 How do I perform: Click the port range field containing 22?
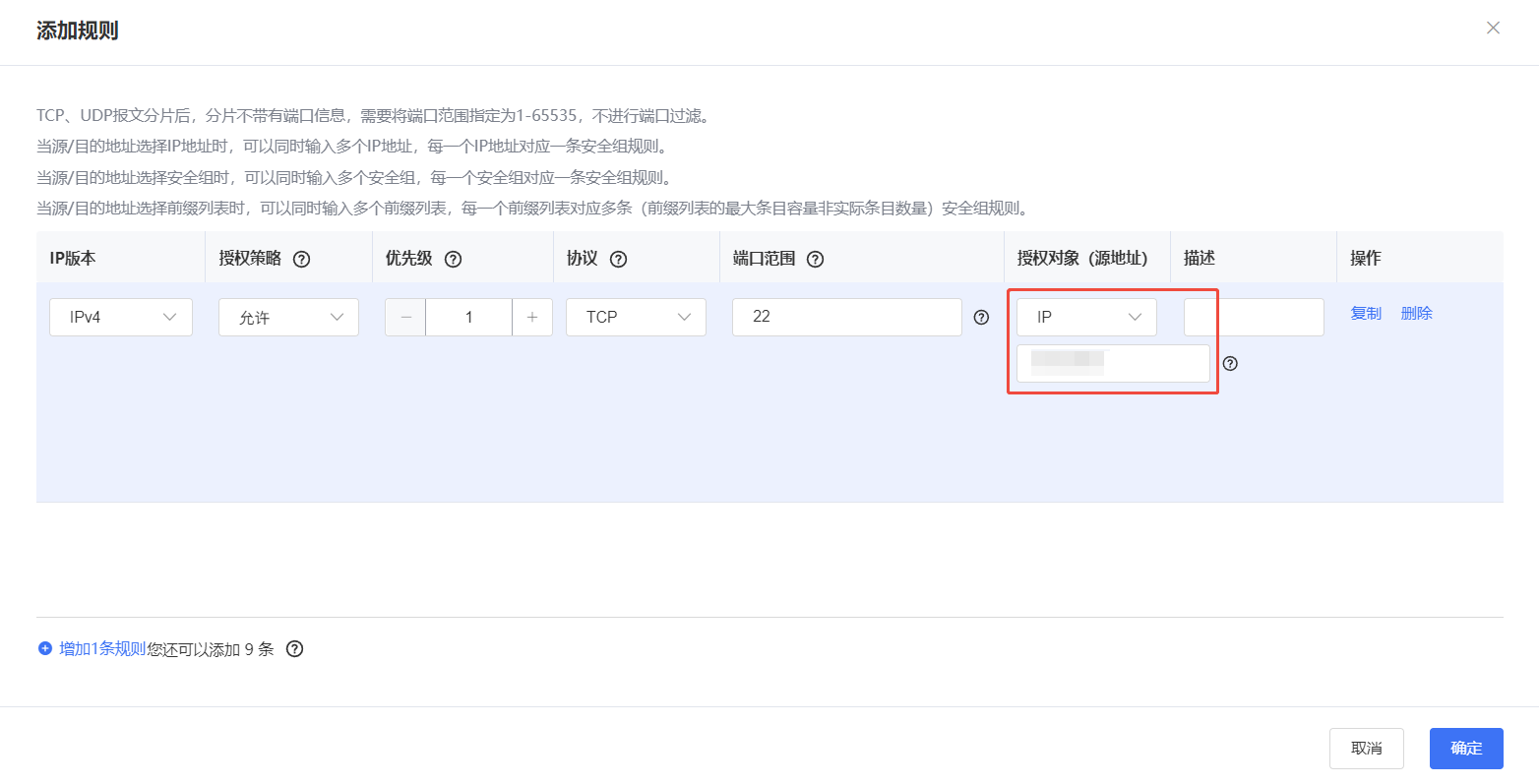click(x=846, y=317)
